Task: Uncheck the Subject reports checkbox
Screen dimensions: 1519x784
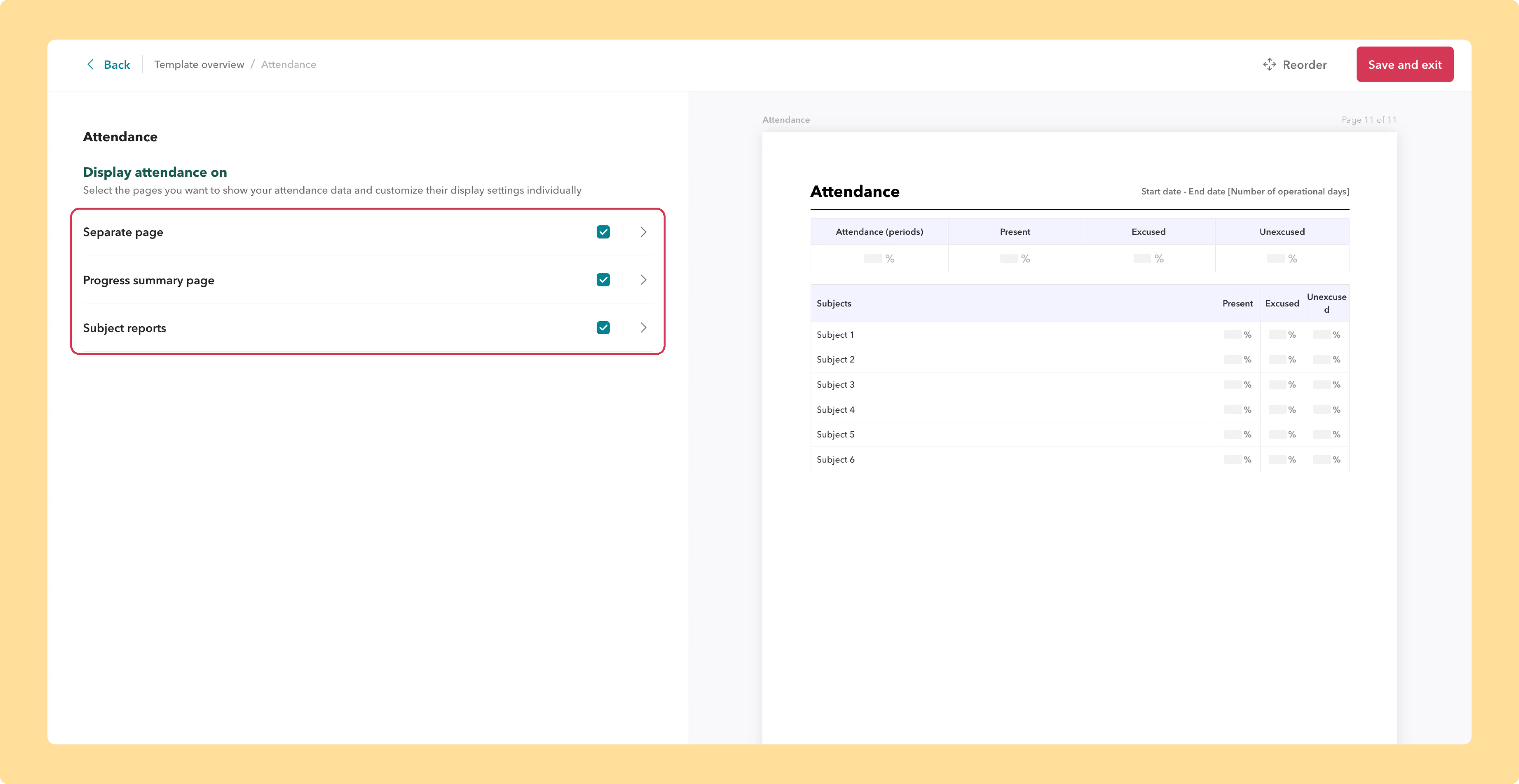Action: click(603, 327)
